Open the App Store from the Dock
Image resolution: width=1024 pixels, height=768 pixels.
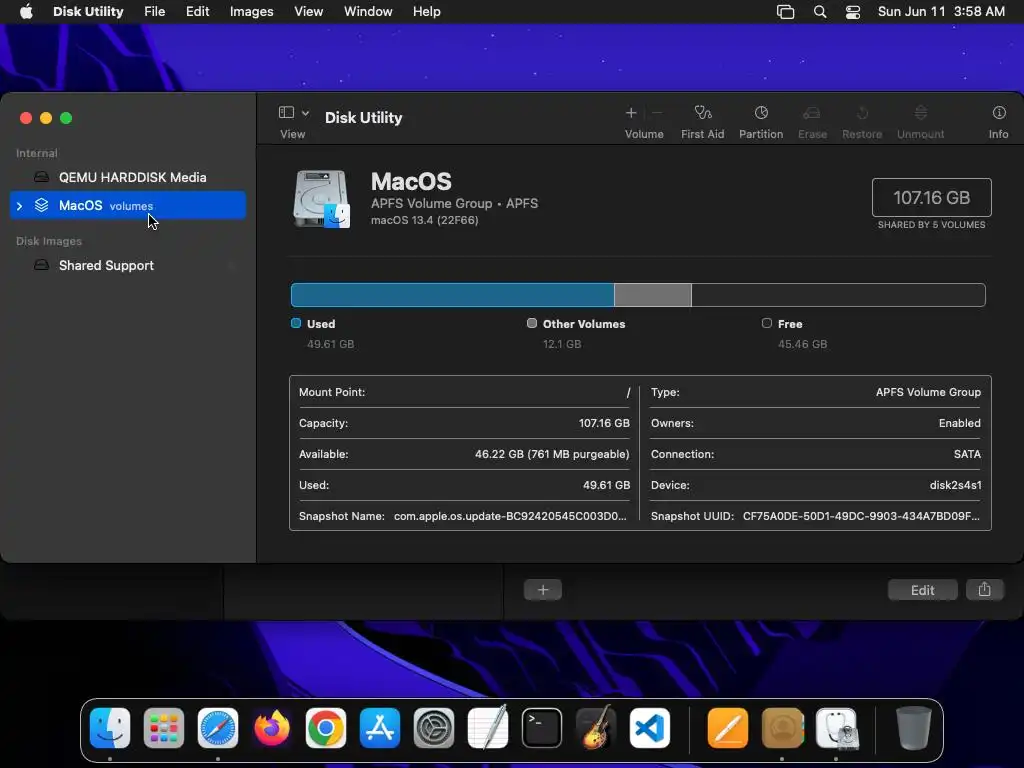[x=380, y=728]
